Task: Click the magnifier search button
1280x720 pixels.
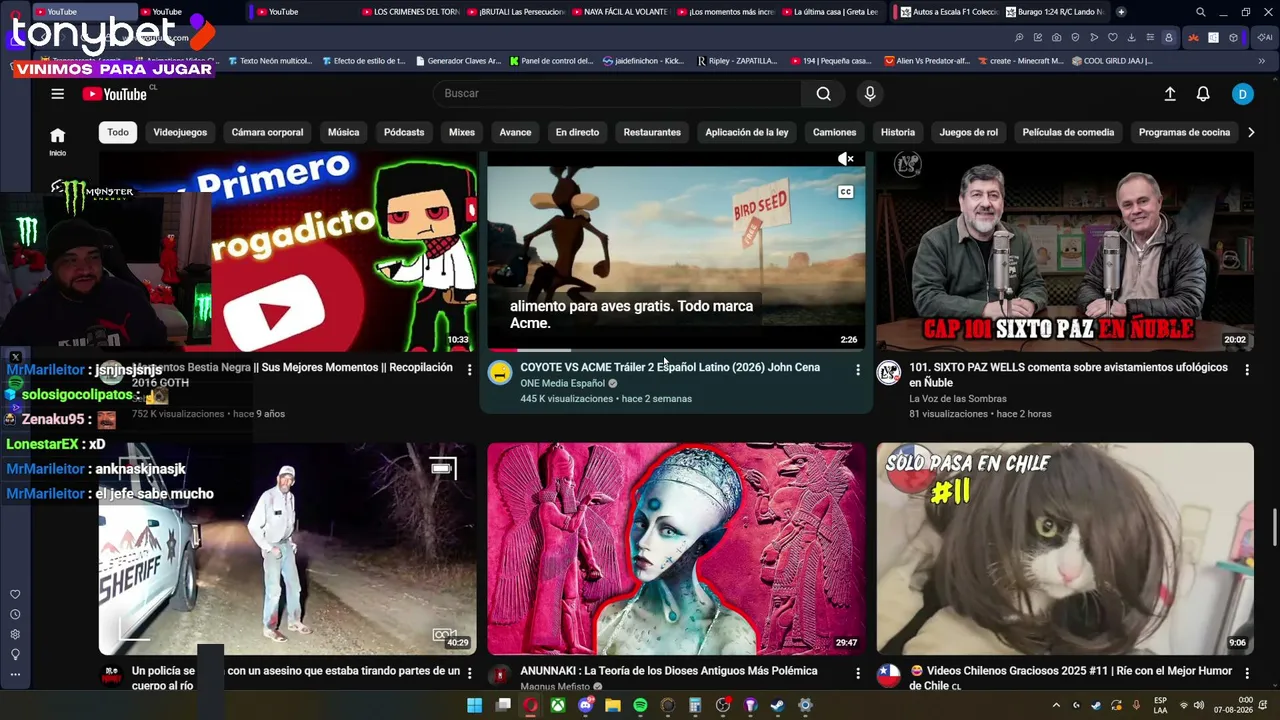Action: click(823, 94)
